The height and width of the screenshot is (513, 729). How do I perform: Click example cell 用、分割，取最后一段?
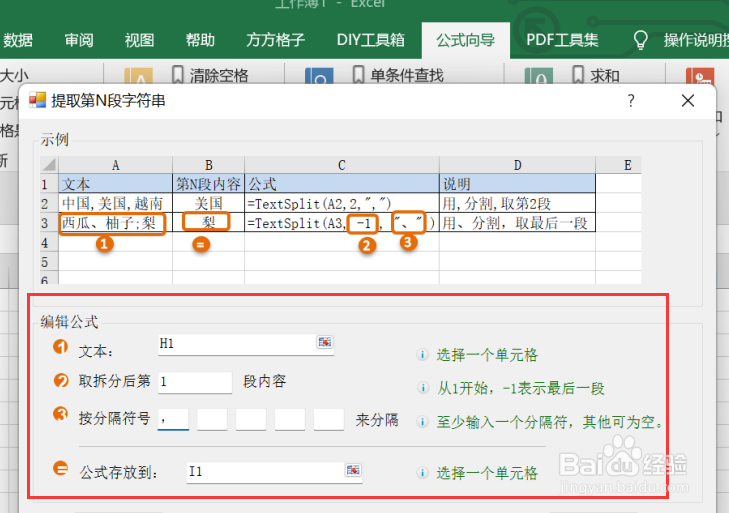(x=517, y=223)
